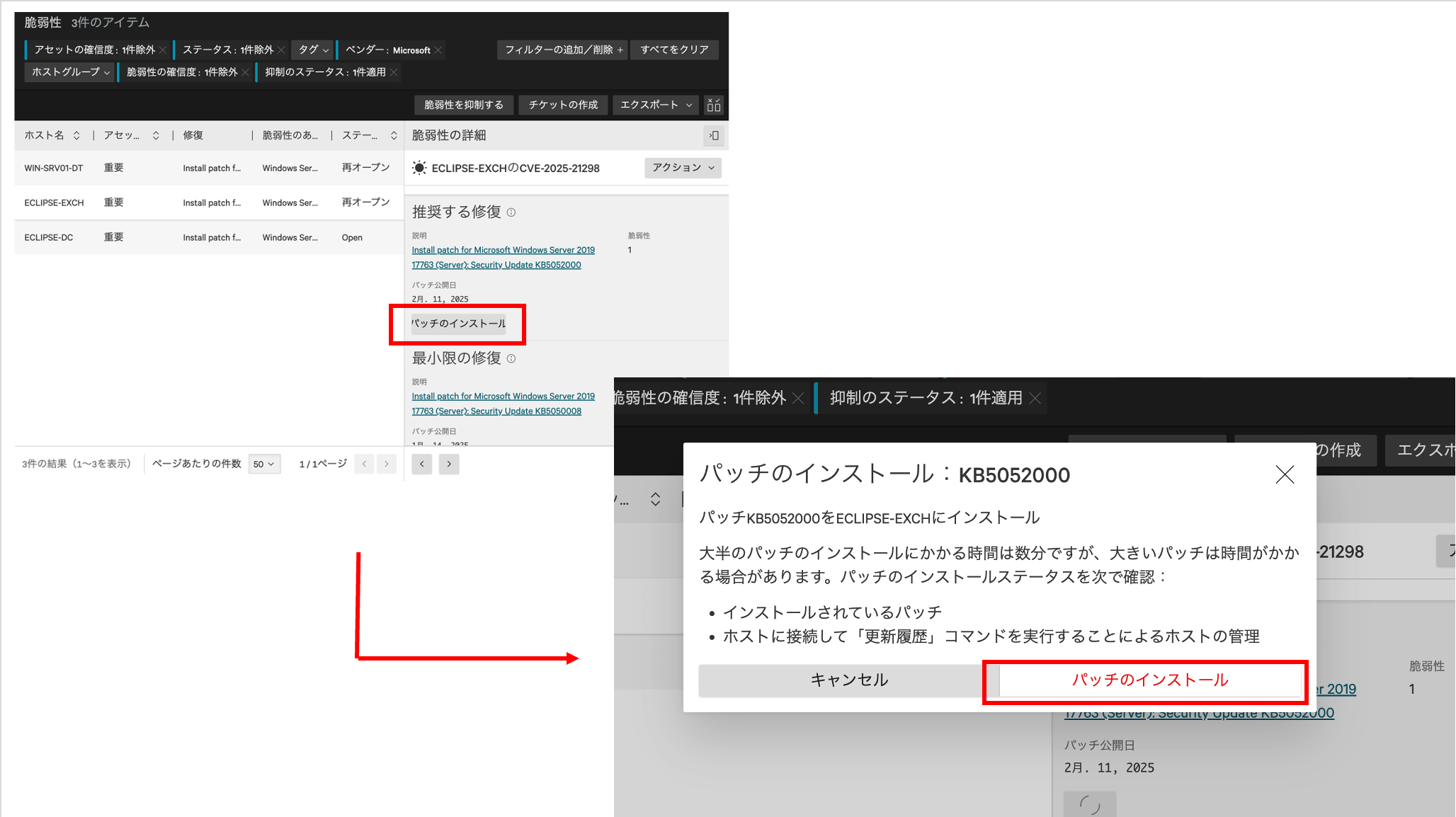Click インストールされているパッチ bullet in dialog

(x=831, y=612)
